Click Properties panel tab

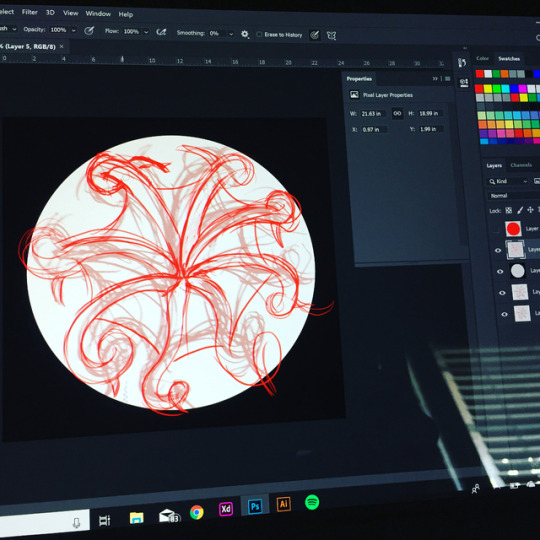359,79
